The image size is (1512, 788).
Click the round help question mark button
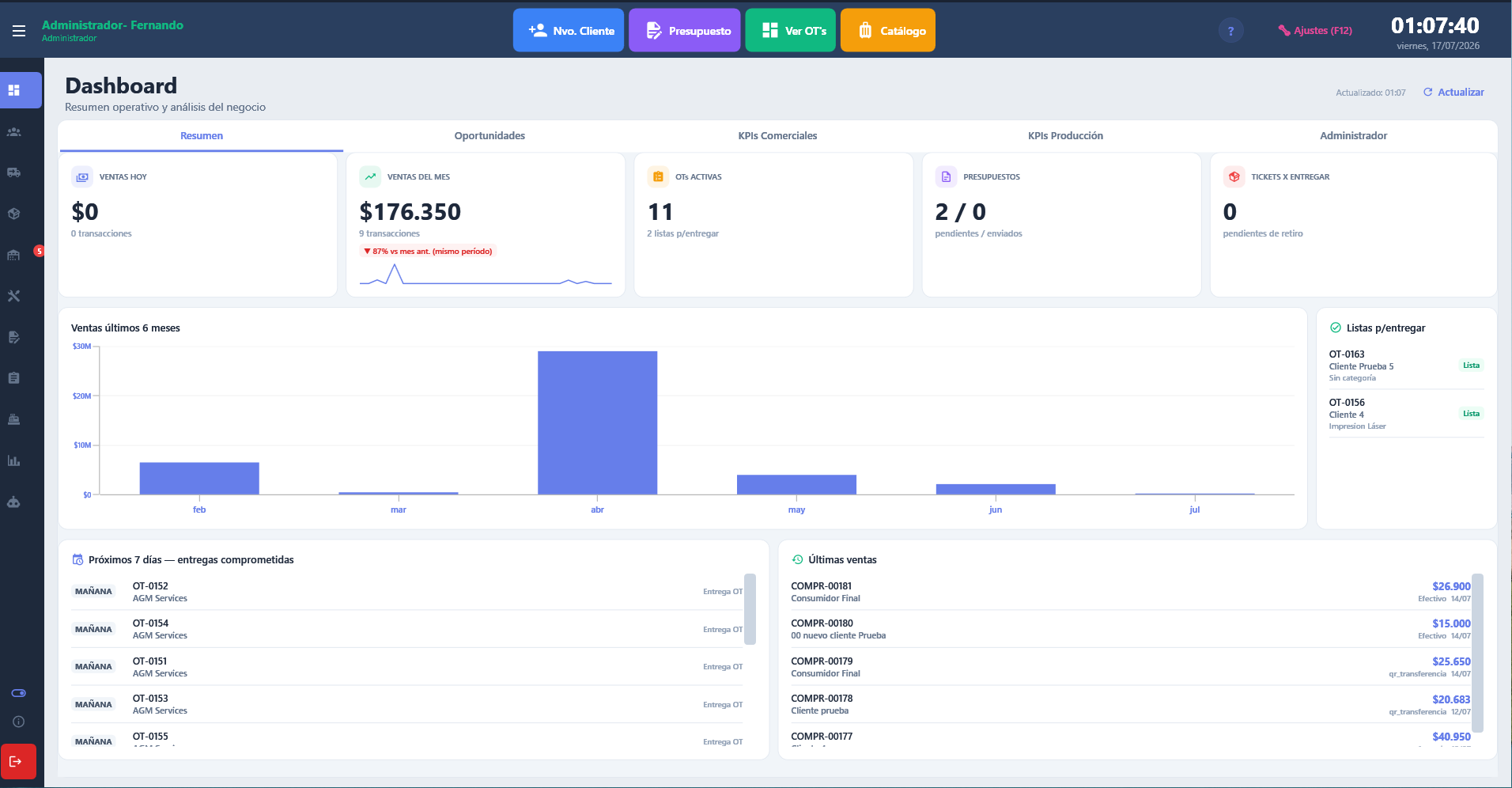point(1230,31)
